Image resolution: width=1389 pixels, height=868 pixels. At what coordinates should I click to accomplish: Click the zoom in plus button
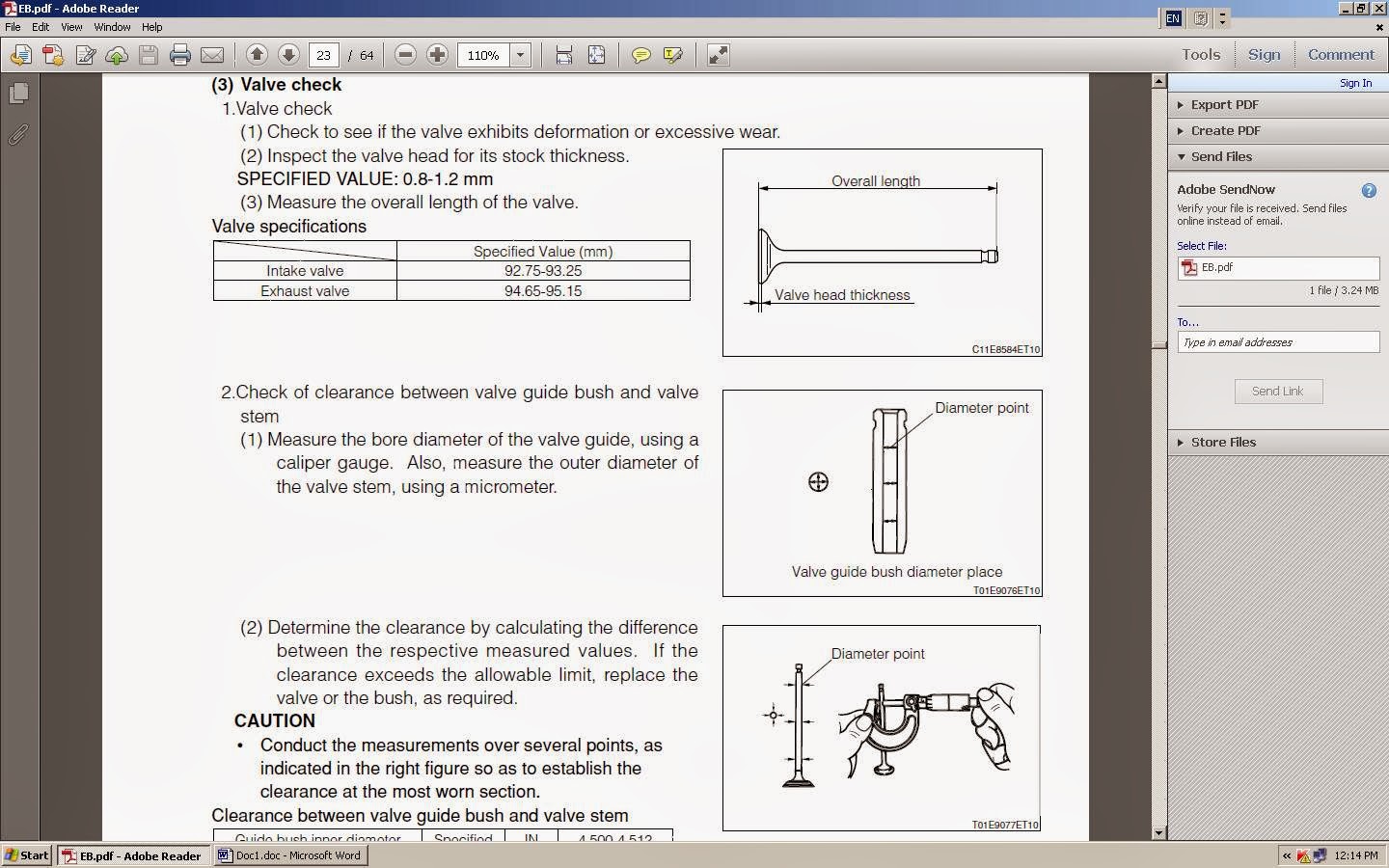pos(437,55)
